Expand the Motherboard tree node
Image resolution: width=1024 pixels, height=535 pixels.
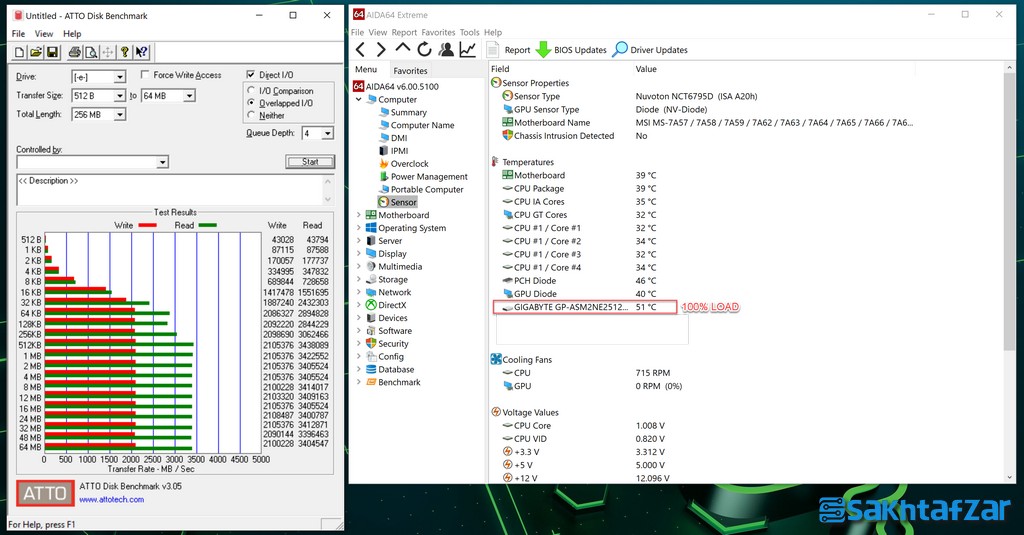[x=359, y=215]
